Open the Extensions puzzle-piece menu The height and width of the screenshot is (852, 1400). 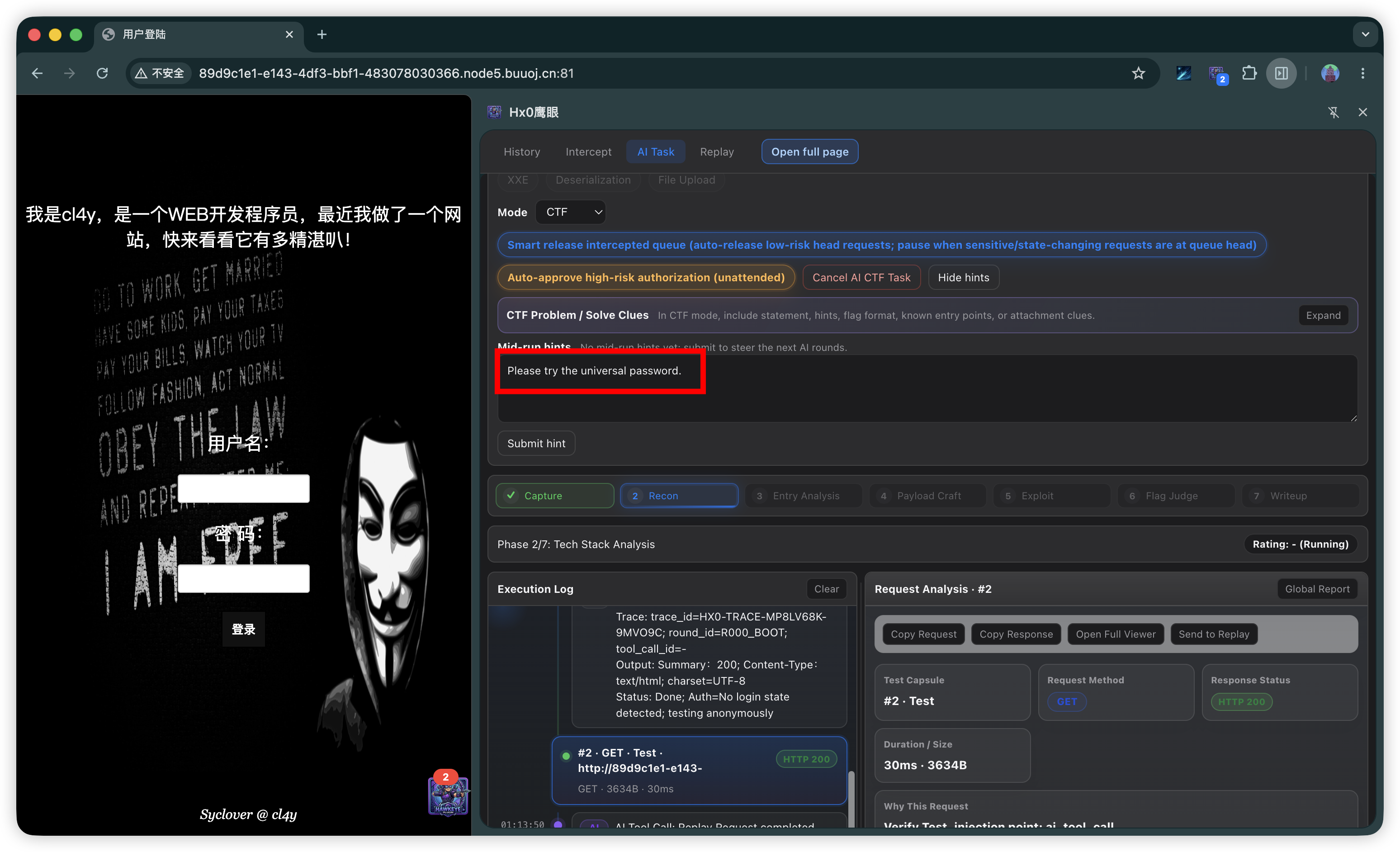pos(1249,73)
